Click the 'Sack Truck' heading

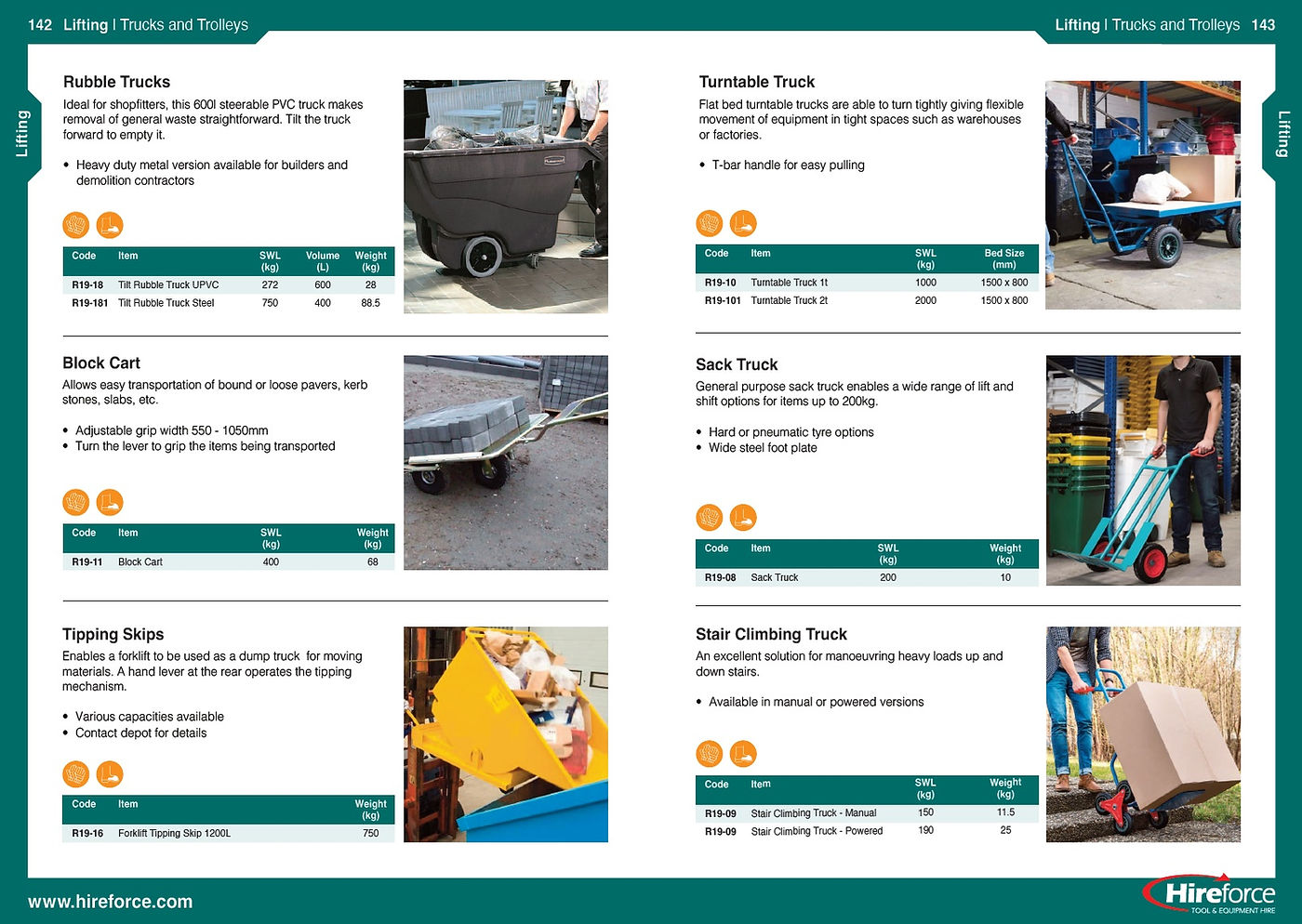tap(737, 364)
